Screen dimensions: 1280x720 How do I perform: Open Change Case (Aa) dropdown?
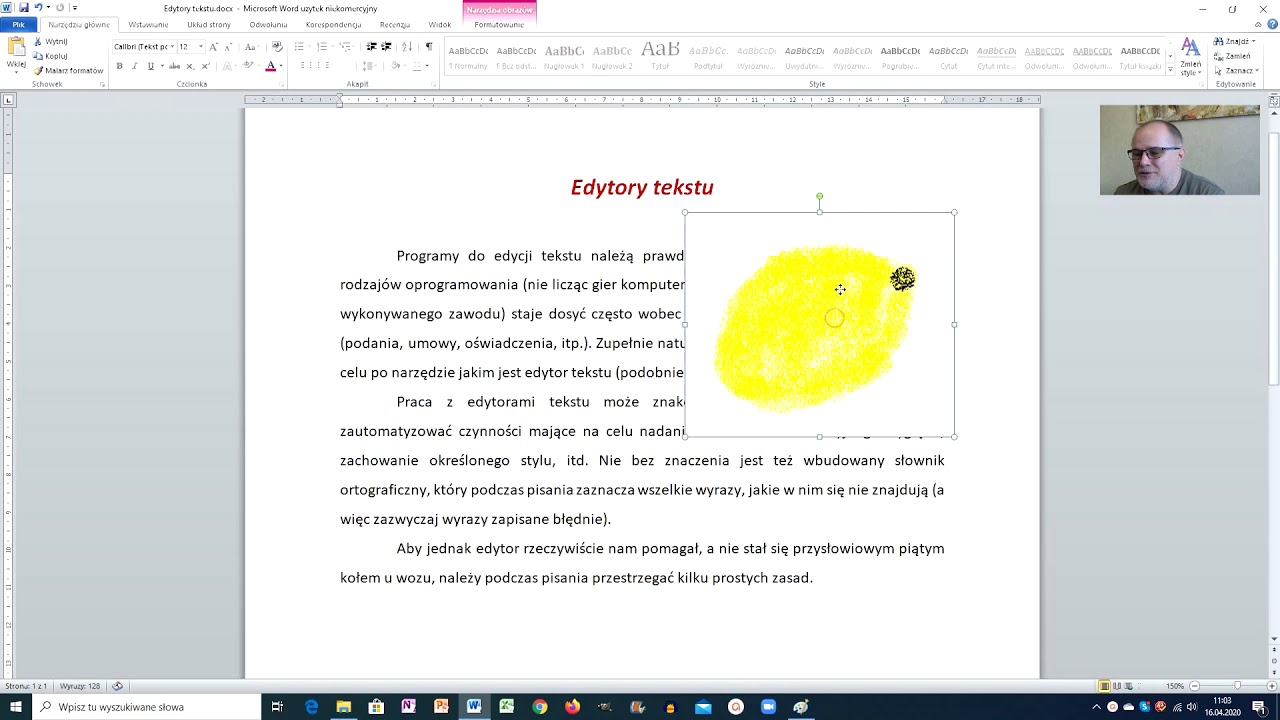pos(251,47)
